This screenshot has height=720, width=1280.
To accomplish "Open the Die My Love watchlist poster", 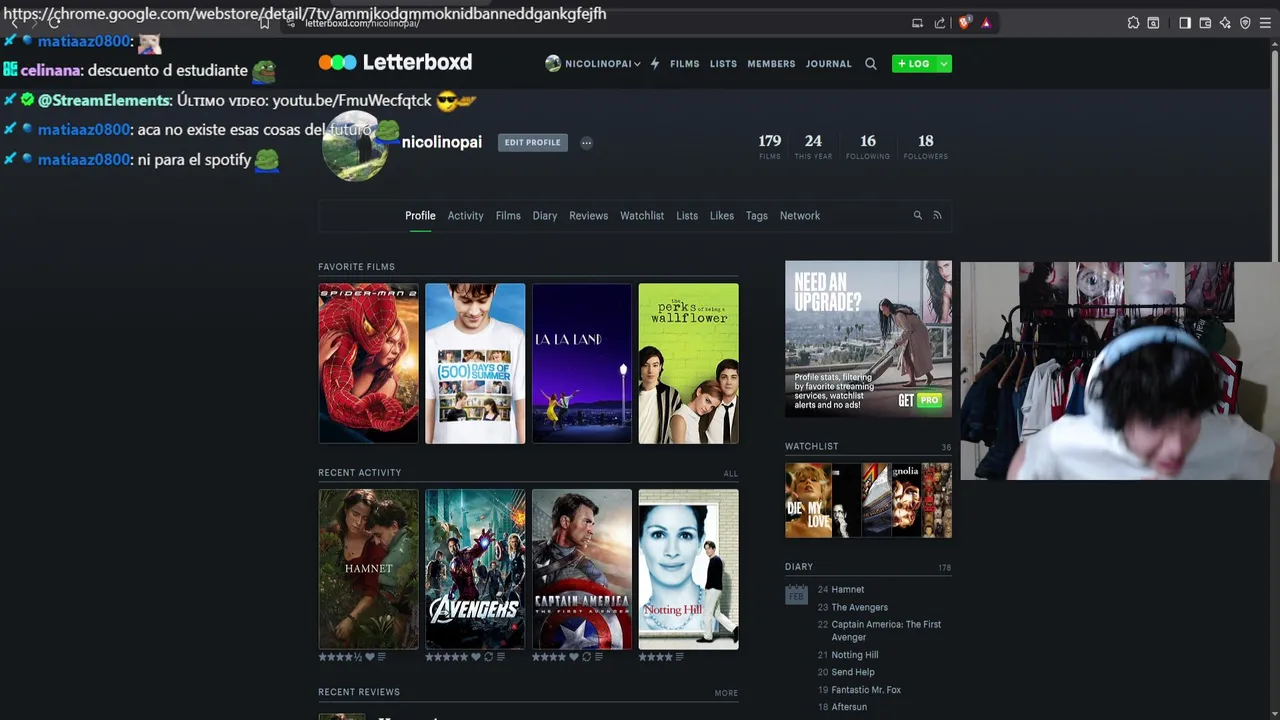I will [x=808, y=500].
